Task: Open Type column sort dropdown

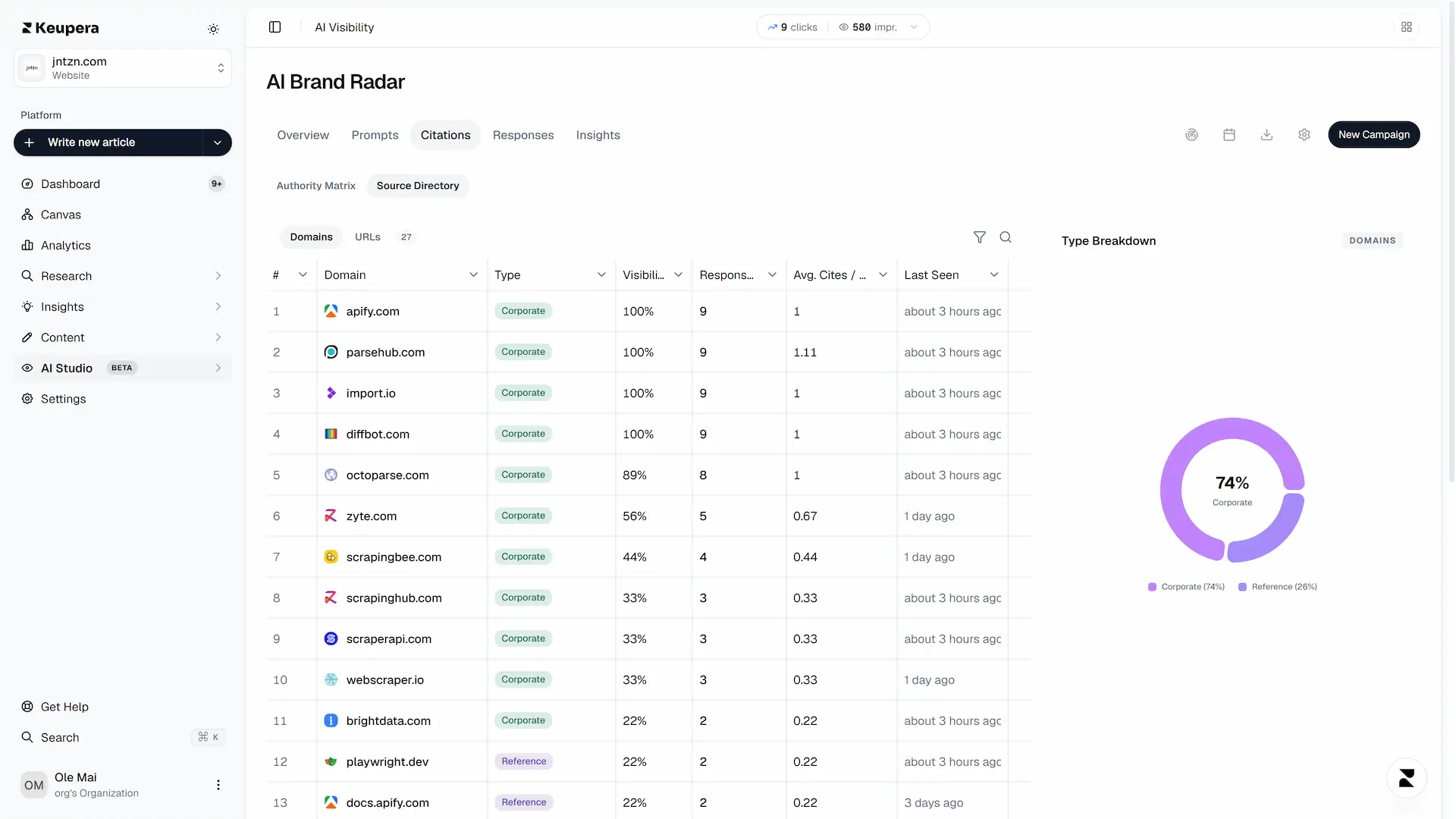Action: (601, 275)
